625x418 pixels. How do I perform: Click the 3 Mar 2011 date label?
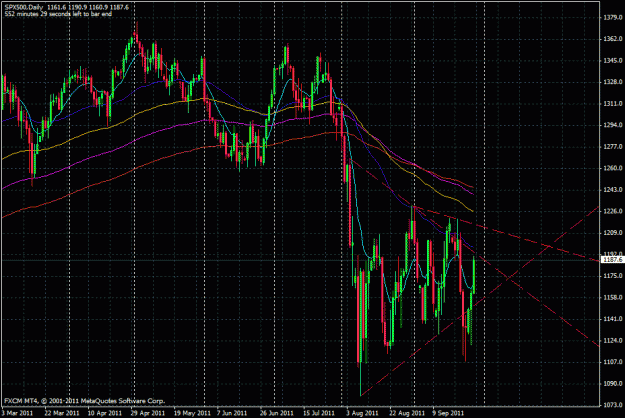(x=18, y=413)
